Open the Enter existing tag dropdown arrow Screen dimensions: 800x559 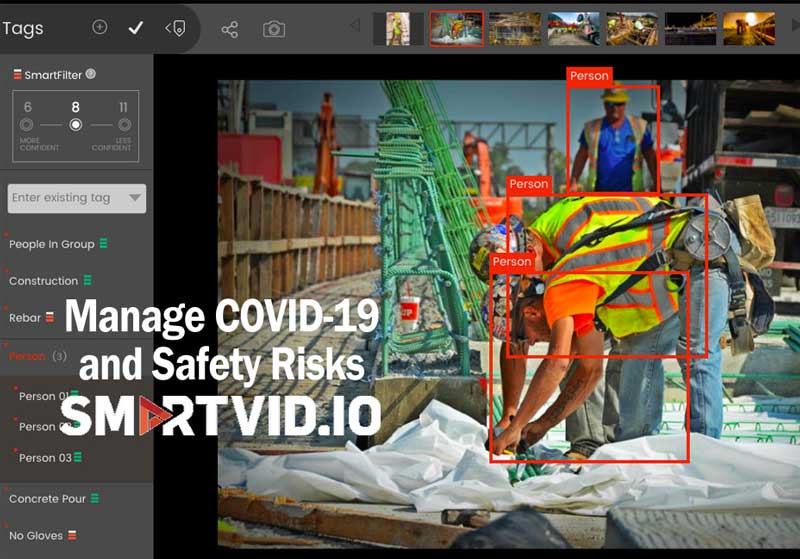(135, 197)
